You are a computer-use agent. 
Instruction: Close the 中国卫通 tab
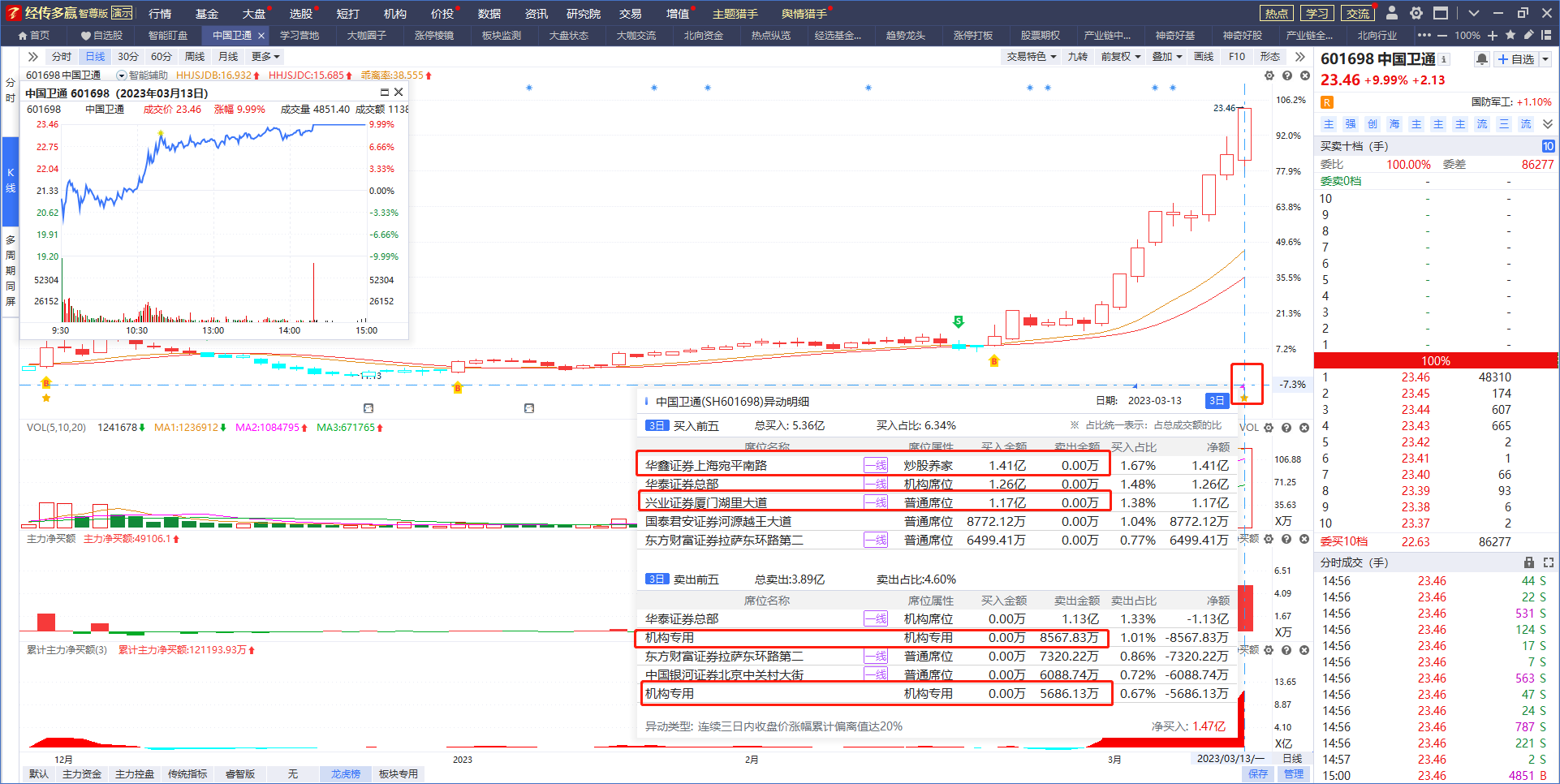click(261, 36)
